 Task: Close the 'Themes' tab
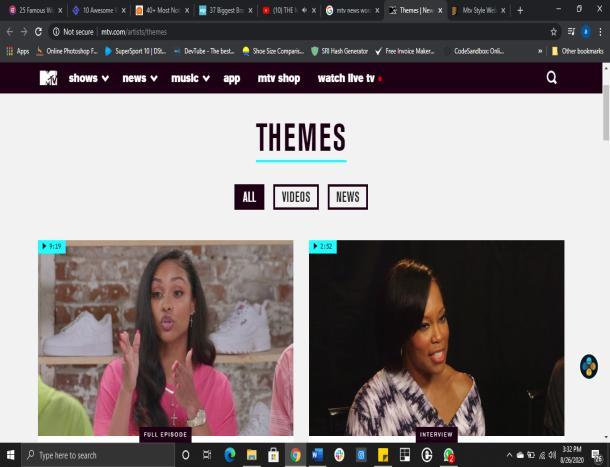[x=440, y=11]
